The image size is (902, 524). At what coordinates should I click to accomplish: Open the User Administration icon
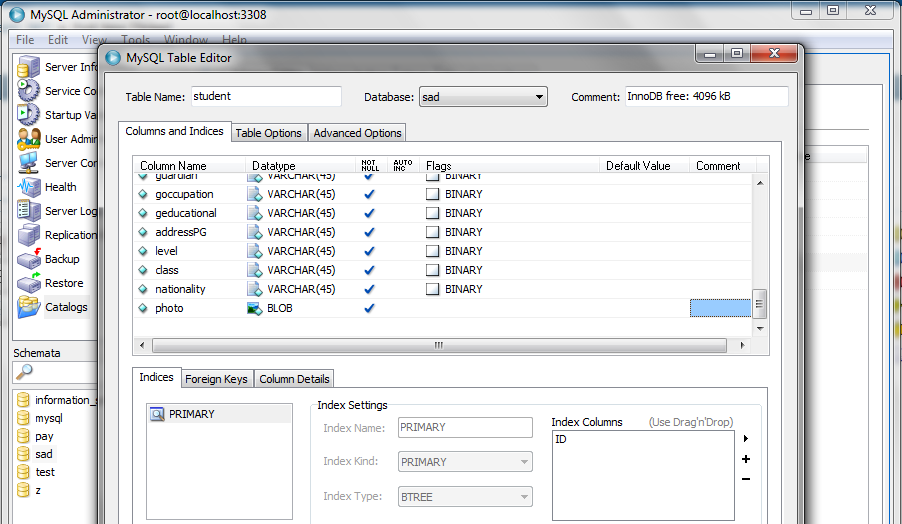coord(28,139)
